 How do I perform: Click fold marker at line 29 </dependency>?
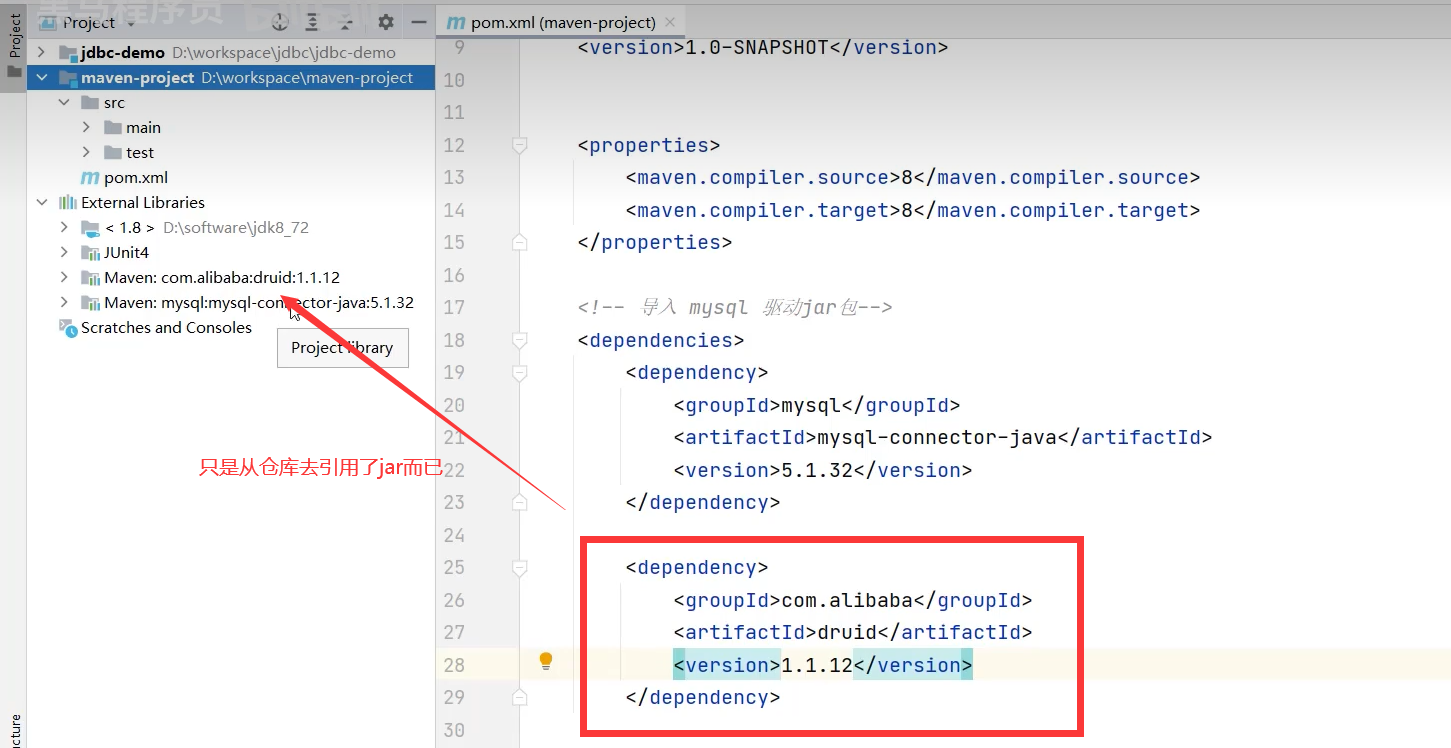click(519, 697)
